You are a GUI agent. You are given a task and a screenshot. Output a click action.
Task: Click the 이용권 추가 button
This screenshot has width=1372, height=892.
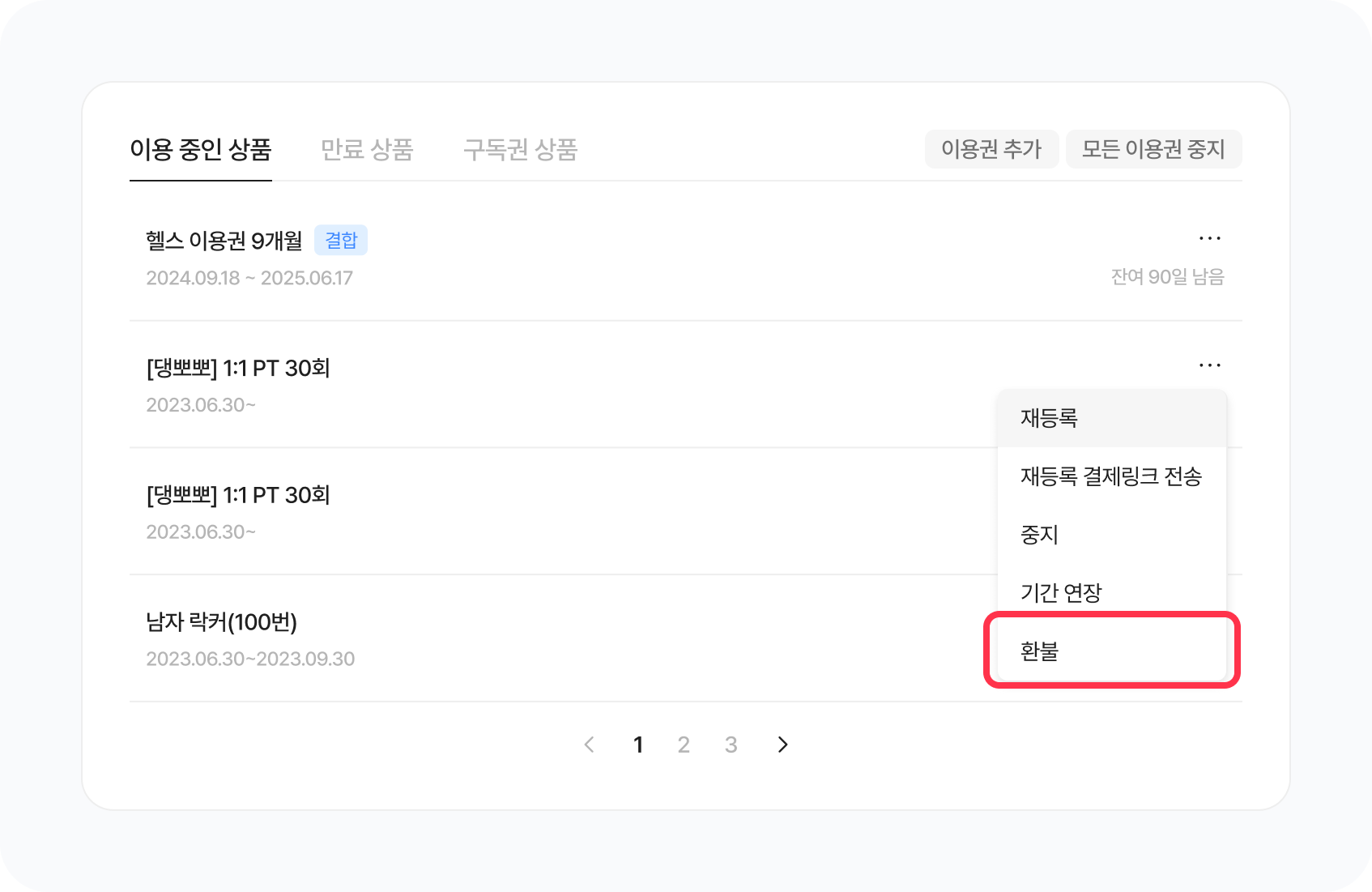coord(991,149)
